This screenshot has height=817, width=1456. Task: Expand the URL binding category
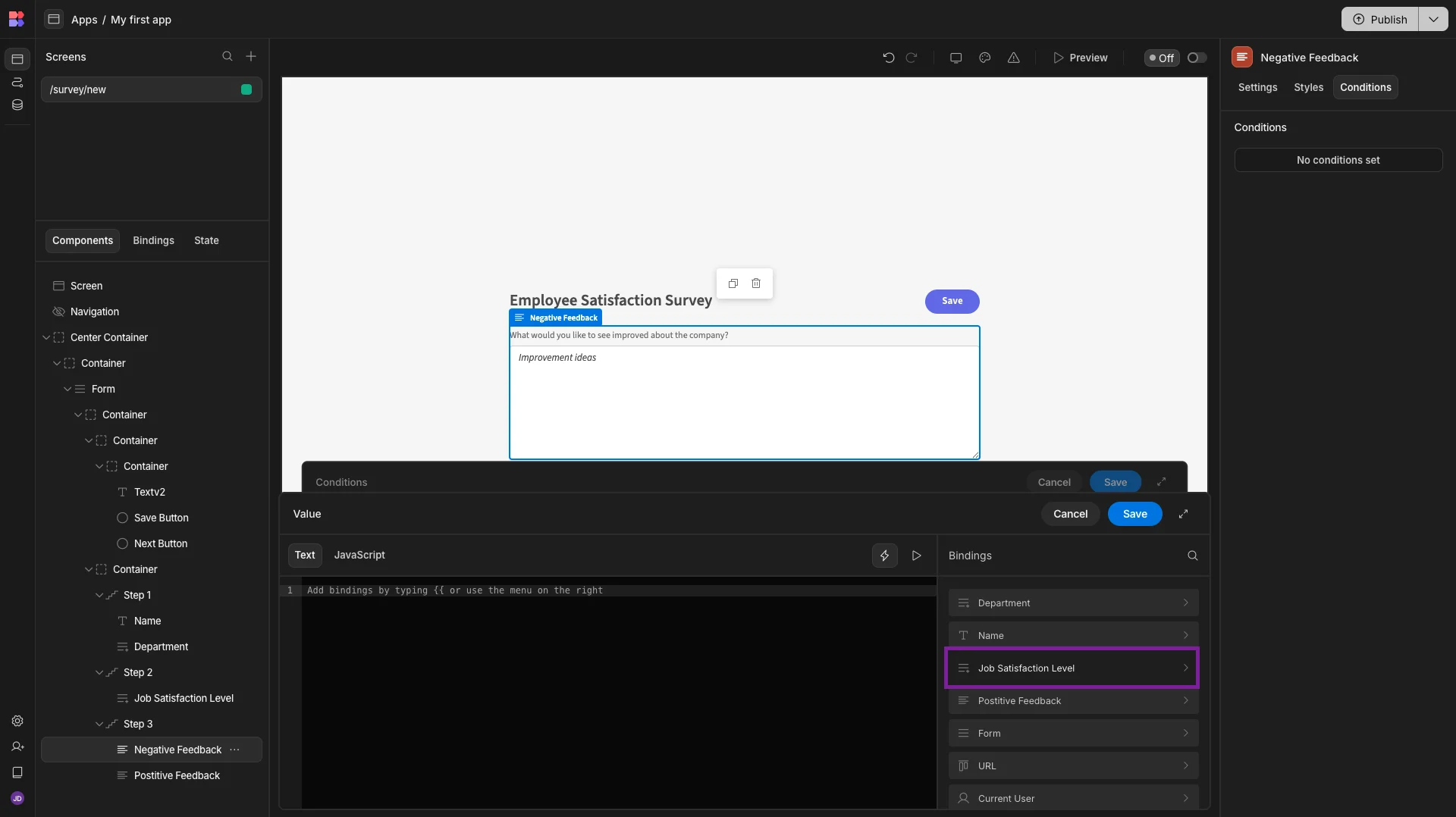1073,766
